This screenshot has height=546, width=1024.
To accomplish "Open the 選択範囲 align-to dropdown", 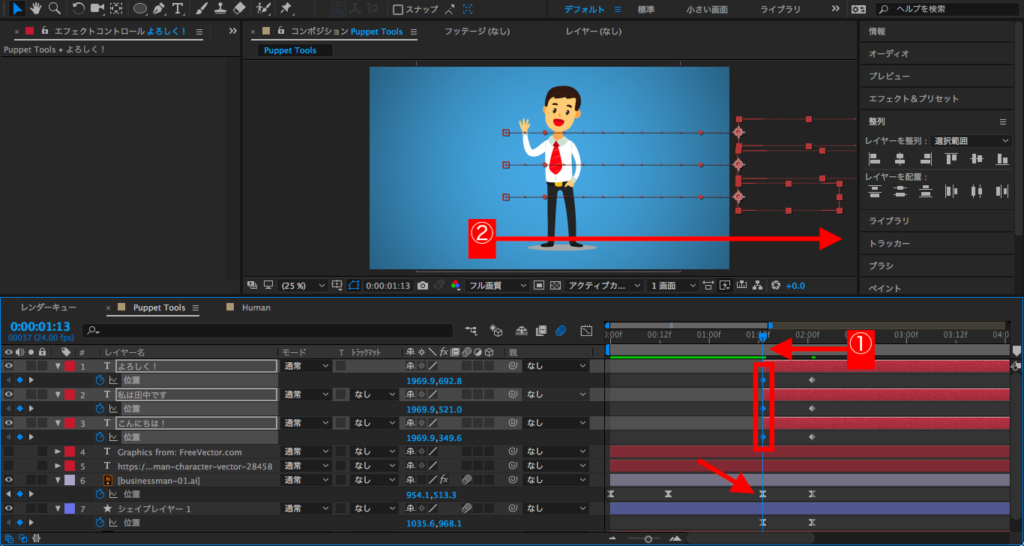I will pos(971,141).
